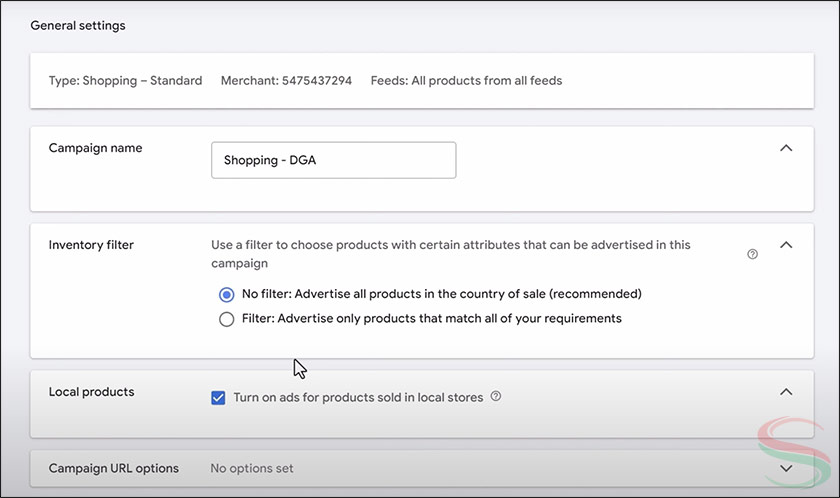Click the General settings heading

(78, 25)
